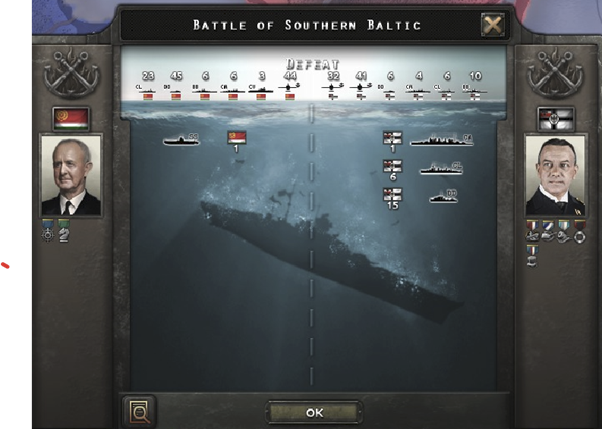602x429 pixels.
Task: Click the OK button
Action: pos(314,412)
